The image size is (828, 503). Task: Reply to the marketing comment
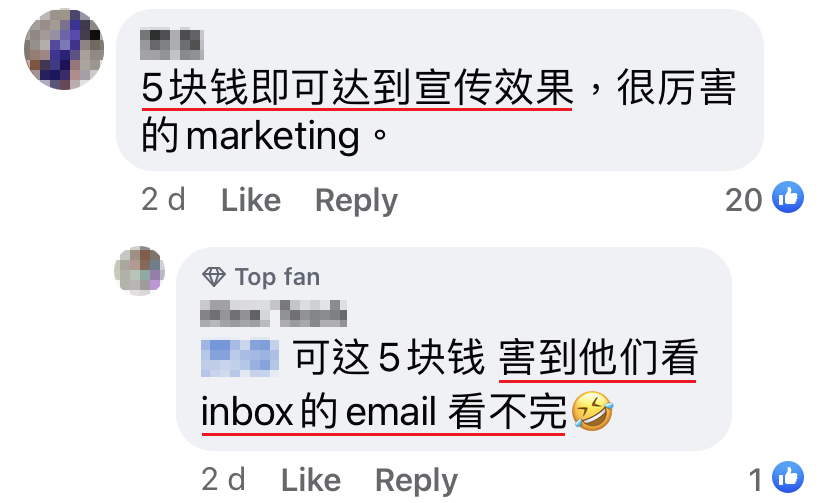point(356,201)
